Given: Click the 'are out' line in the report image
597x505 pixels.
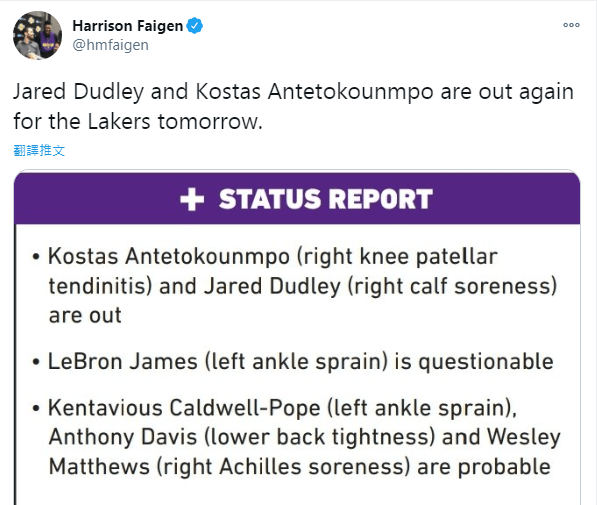Looking at the screenshot, I should point(85,316).
